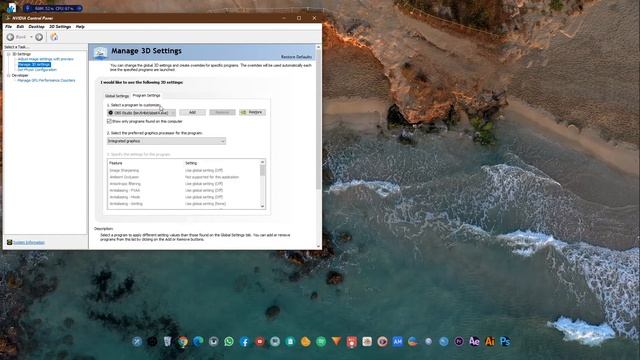Click the Forward navigation arrow button
The image size is (640, 360).
coord(39,37)
